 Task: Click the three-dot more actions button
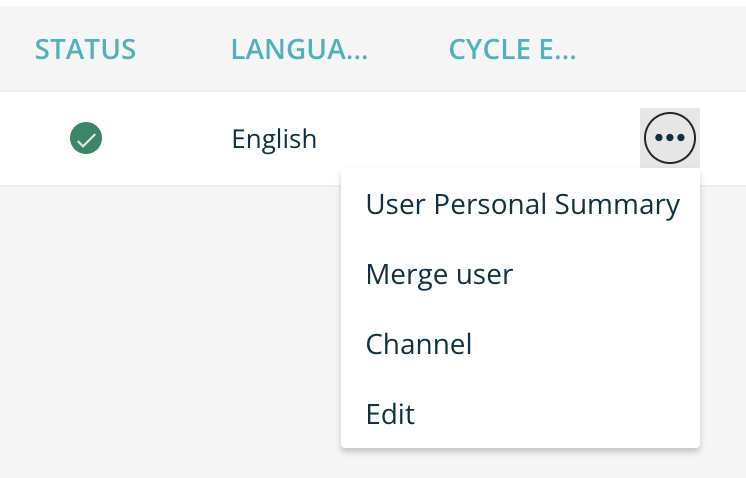(x=669, y=138)
